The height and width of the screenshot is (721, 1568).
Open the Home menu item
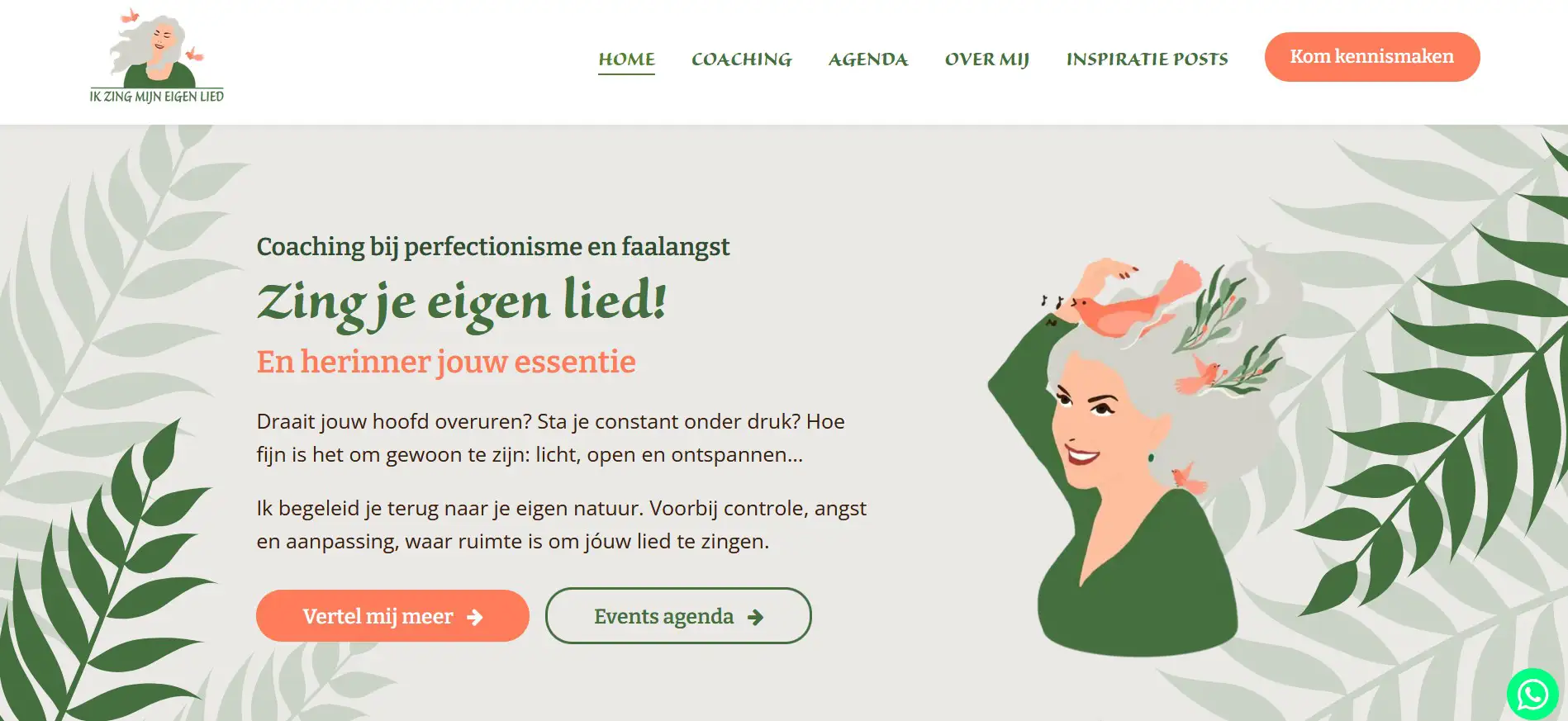(x=627, y=59)
